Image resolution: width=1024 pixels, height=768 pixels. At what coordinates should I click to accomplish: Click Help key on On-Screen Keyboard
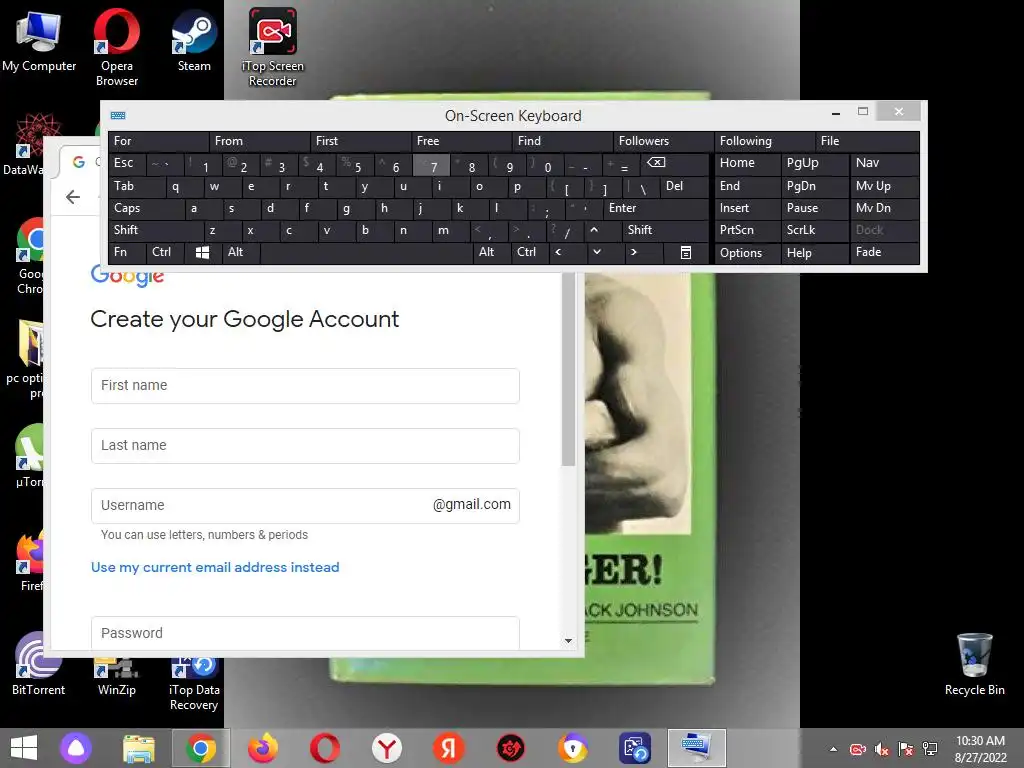pyautogui.click(x=815, y=253)
